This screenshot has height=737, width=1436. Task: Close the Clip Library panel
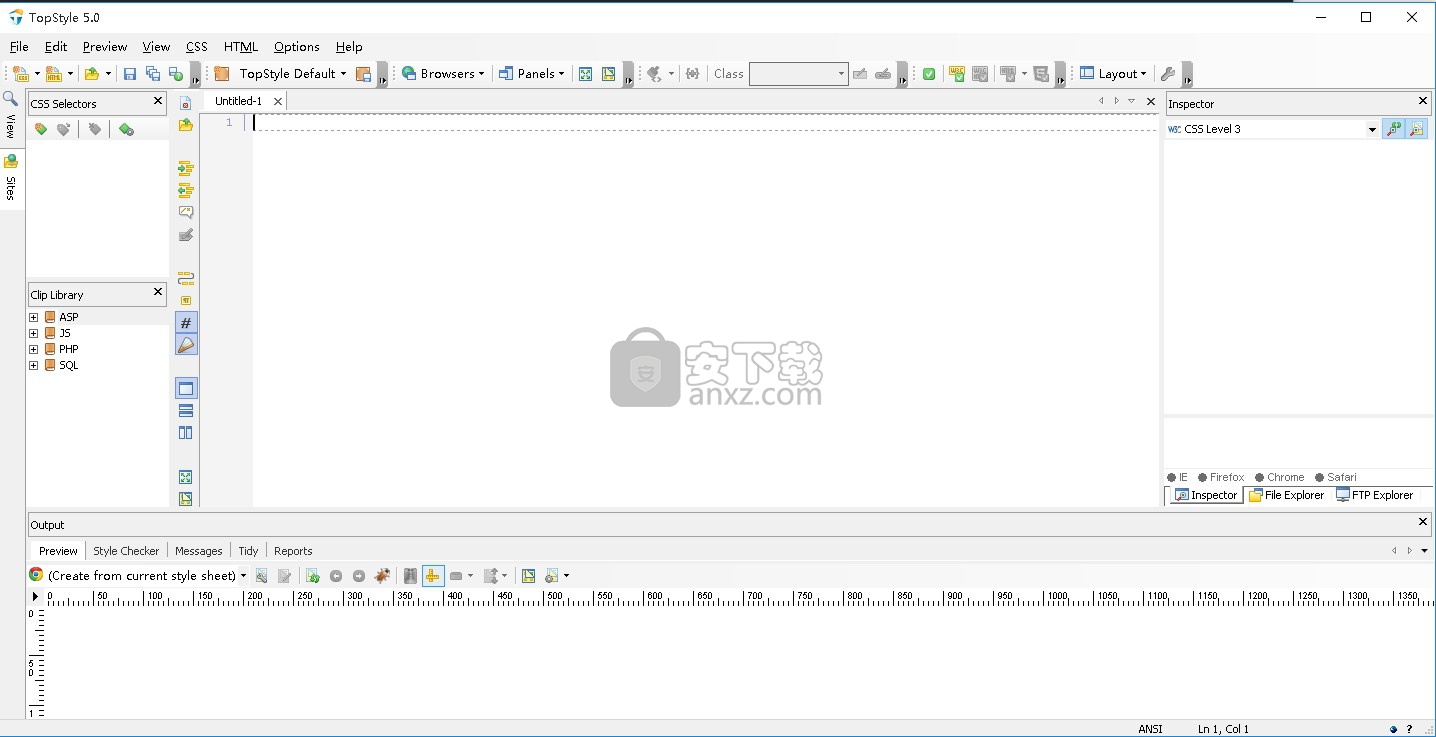tap(158, 292)
